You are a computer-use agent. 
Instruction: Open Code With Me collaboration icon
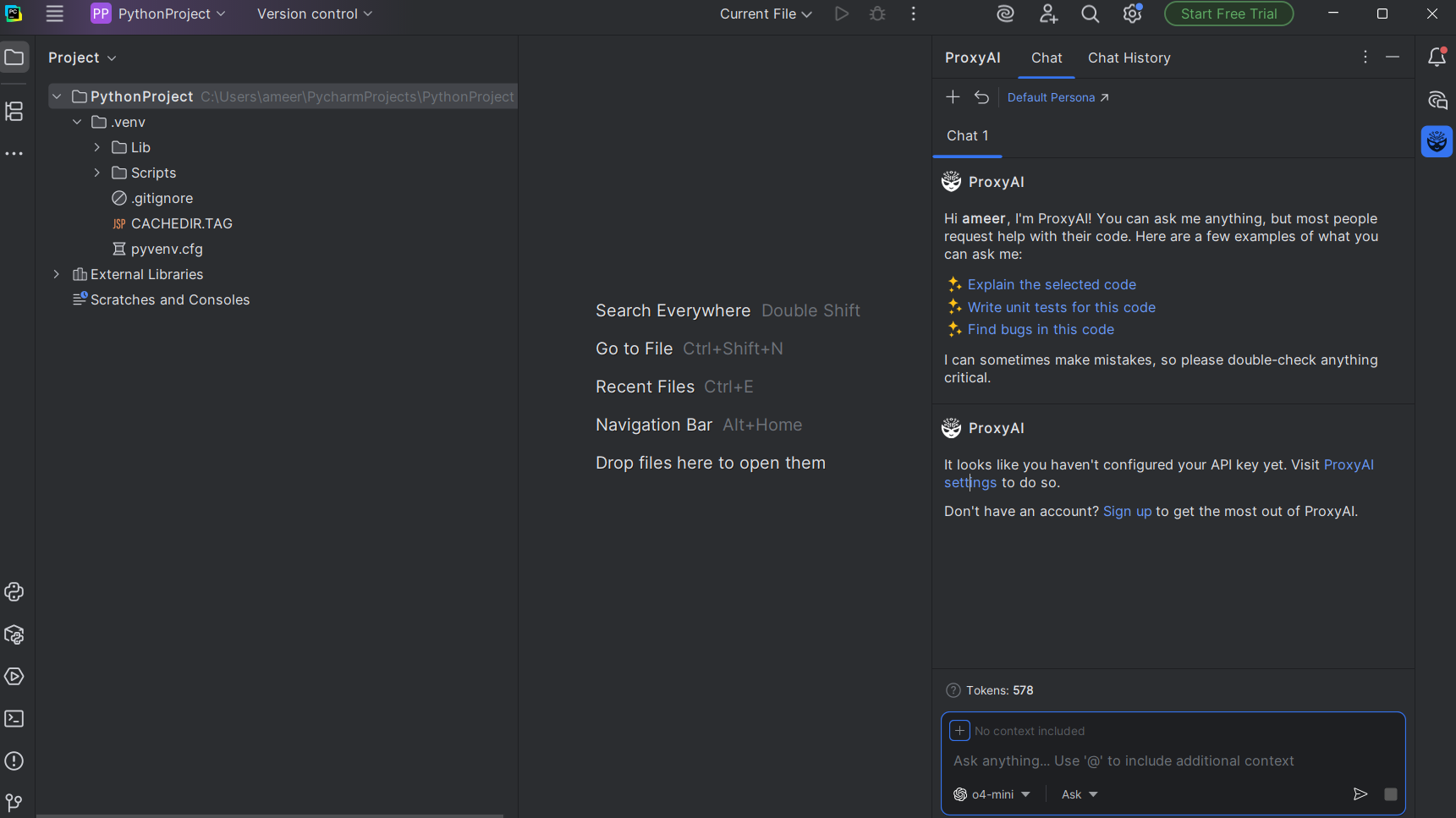(1048, 14)
